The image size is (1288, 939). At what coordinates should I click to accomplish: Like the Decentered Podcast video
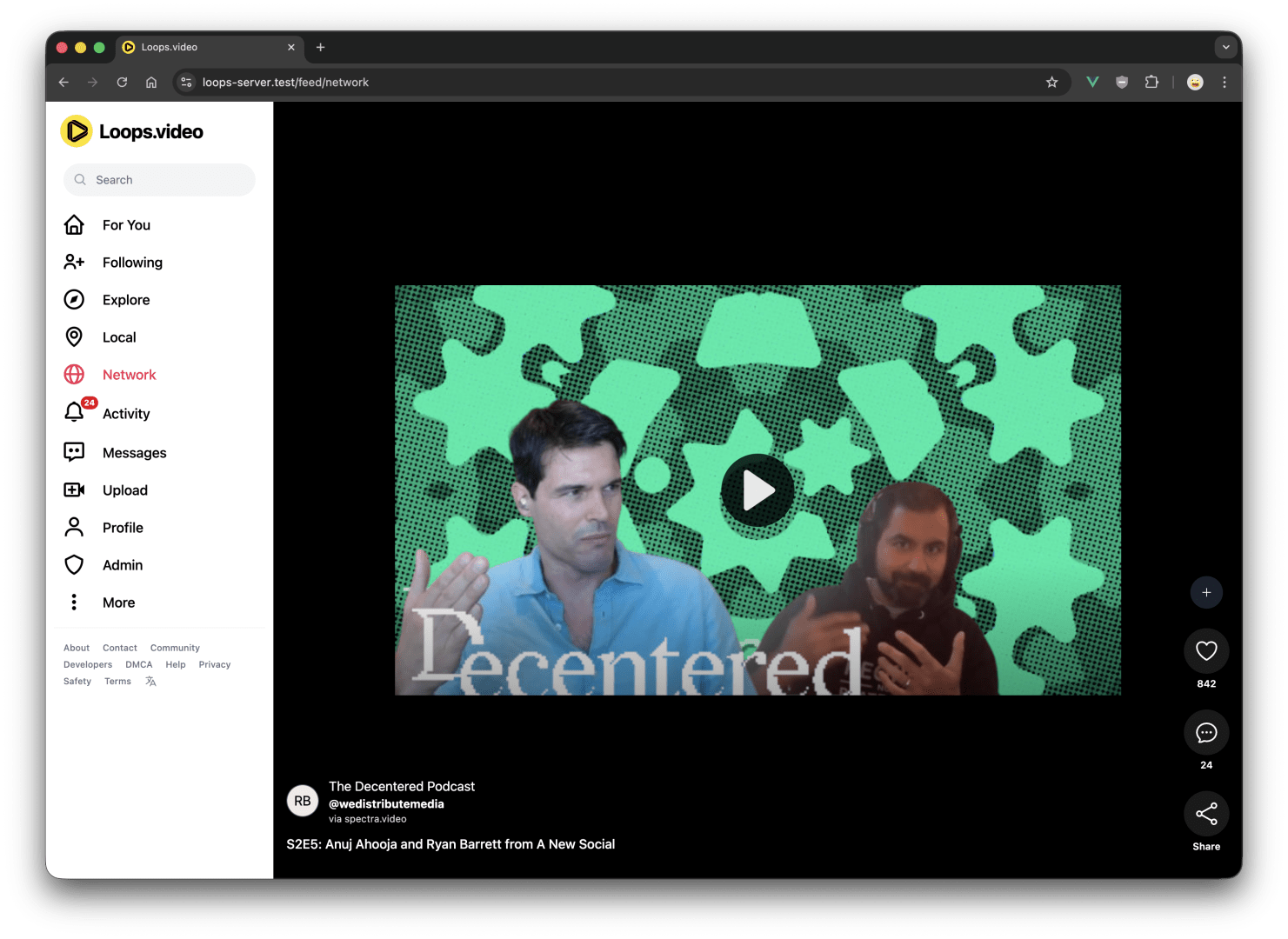click(x=1206, y=650)
